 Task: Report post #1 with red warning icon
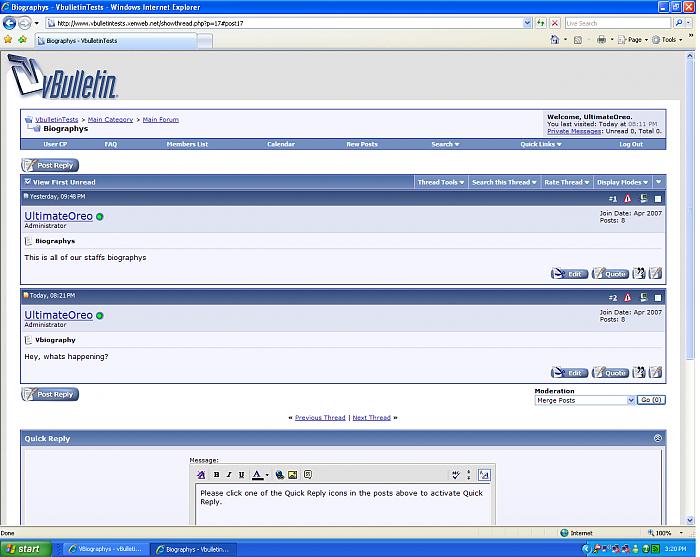click(628, 199)
